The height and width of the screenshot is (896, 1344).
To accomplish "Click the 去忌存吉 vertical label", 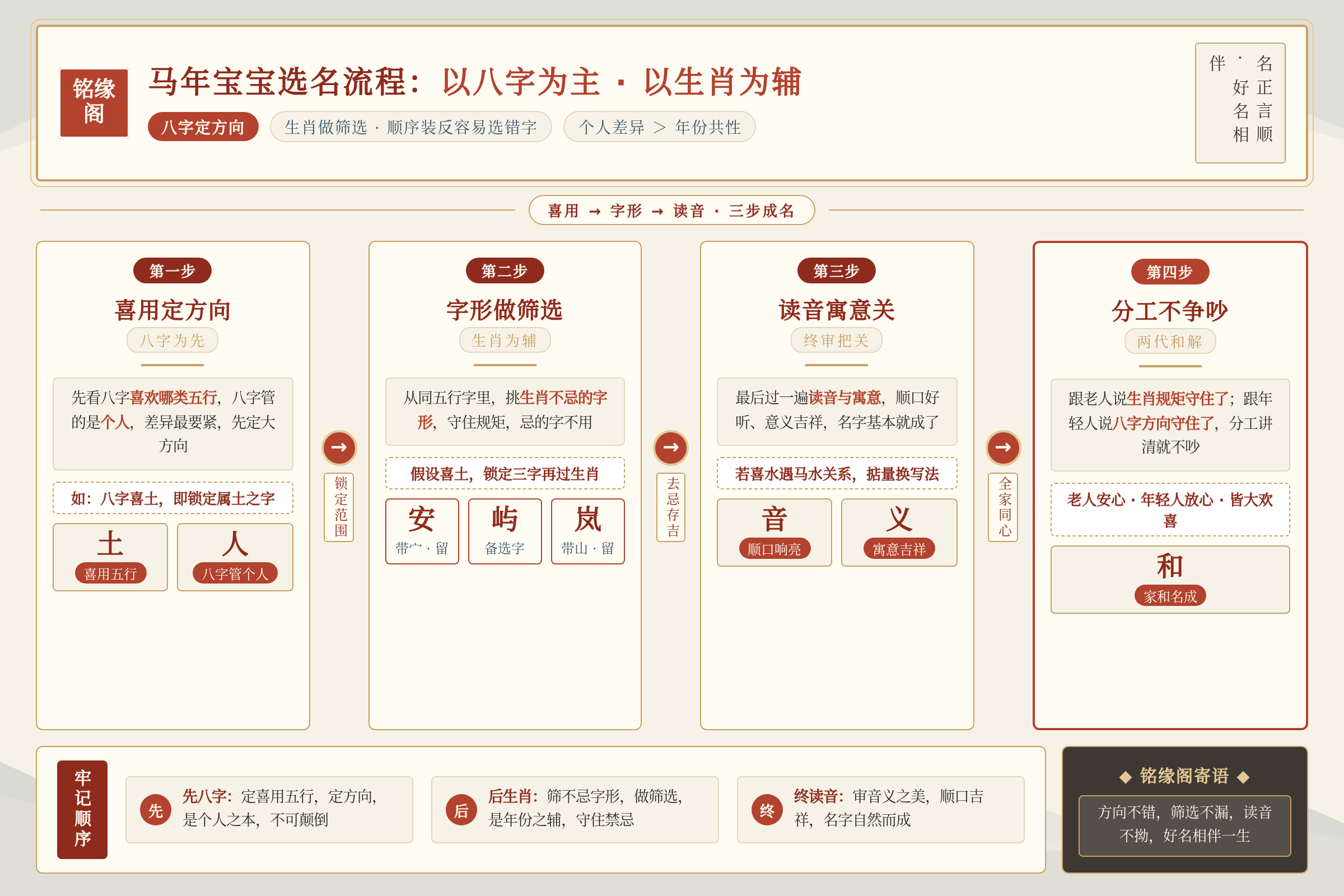I will [x=671, y=507].
